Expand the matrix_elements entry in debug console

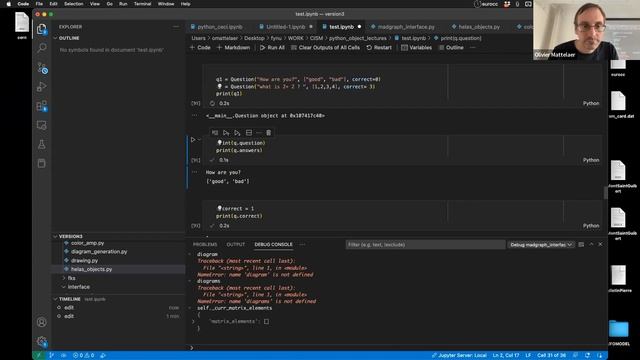(193, 322)
